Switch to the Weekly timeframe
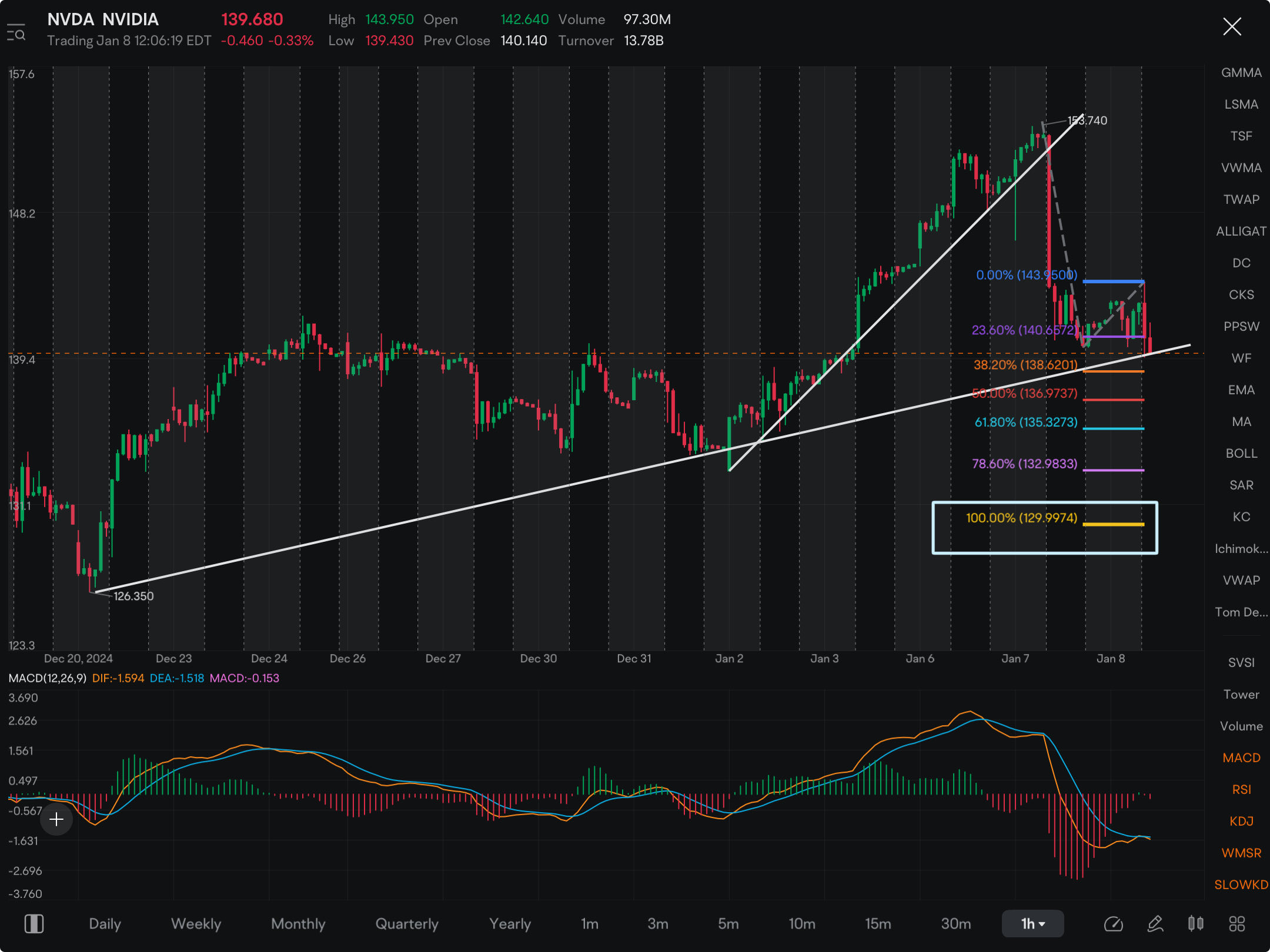The width and height of the screenshot is (1270, 952). [x=196, y=924]
